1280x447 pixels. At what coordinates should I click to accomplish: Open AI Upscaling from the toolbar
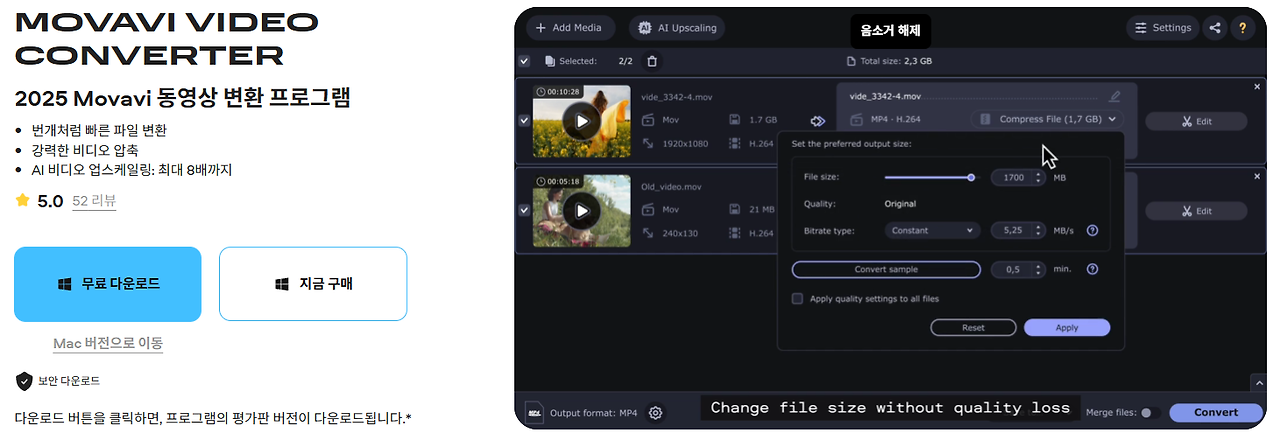[x=677, y=28]
